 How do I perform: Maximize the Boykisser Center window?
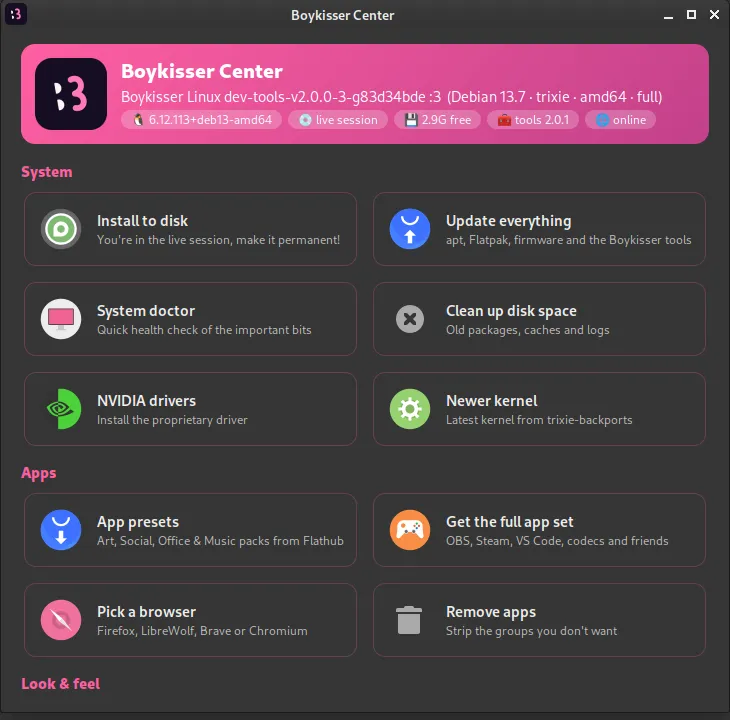691,15
